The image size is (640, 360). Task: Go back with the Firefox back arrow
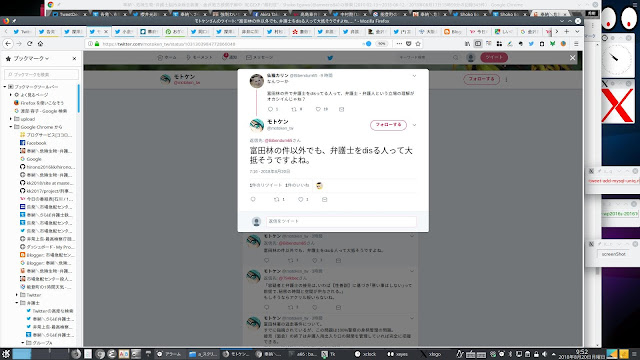(8, 44)
